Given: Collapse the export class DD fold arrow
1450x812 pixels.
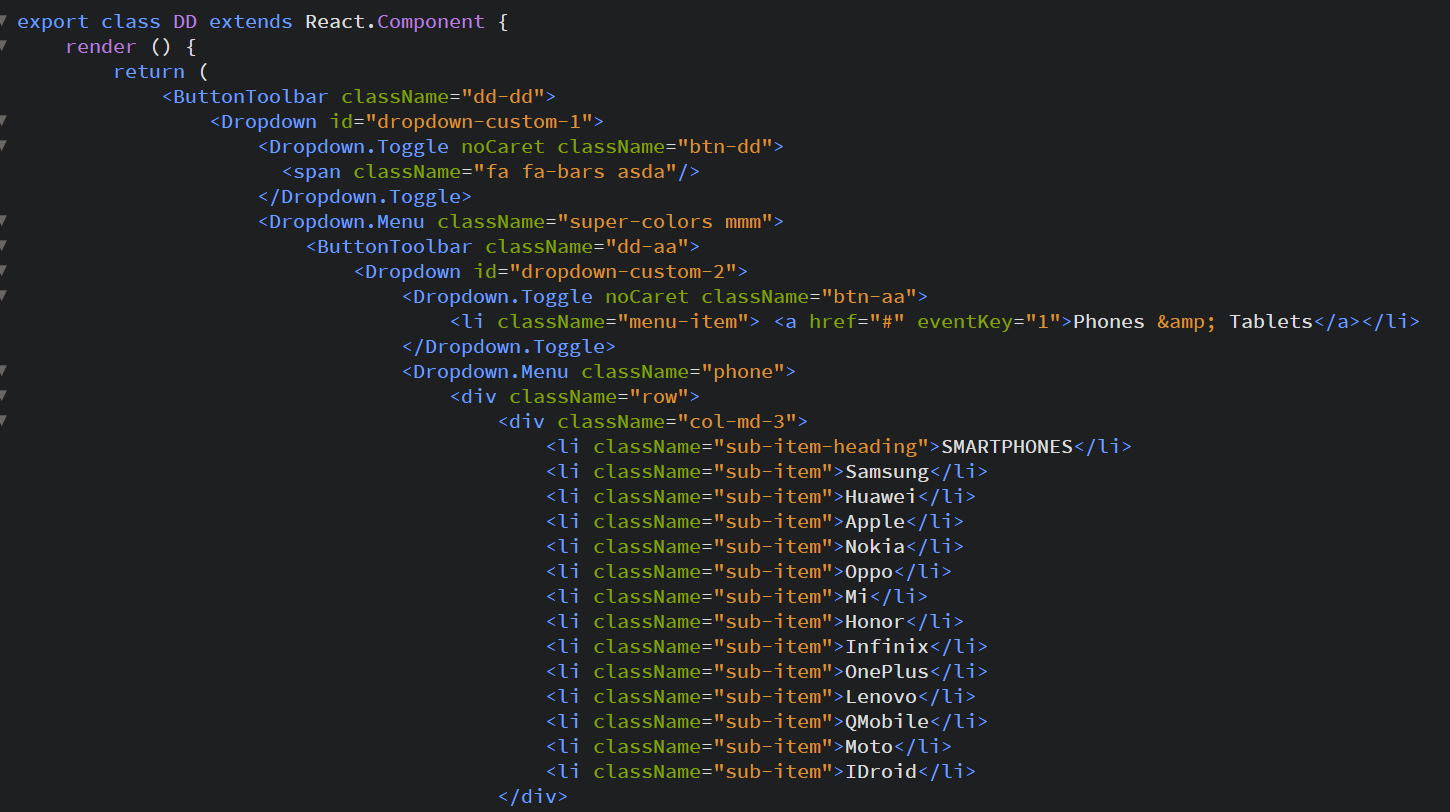Looking at the screenshot, I should pos(6,20).
